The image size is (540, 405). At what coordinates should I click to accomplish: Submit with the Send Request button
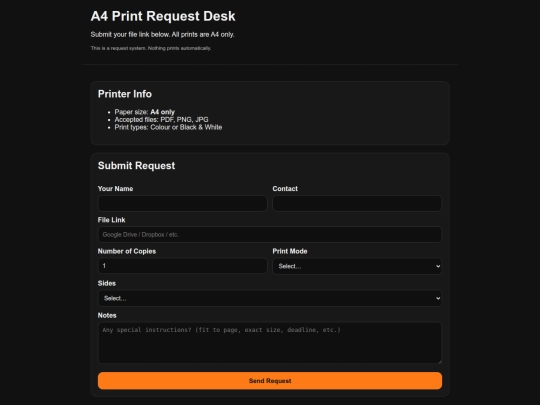270,381
